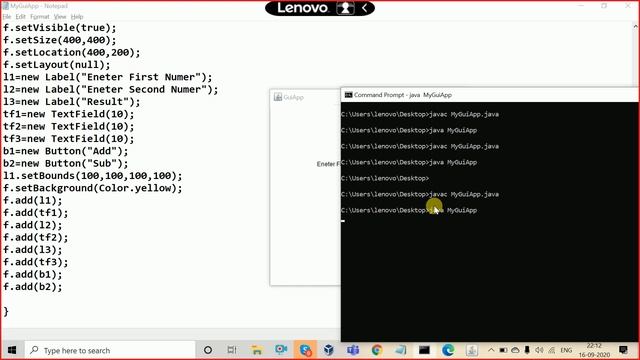Click line 'l3=new Label("Result");'
This screenshot has width=640, height=360.
tap(71, 102)
